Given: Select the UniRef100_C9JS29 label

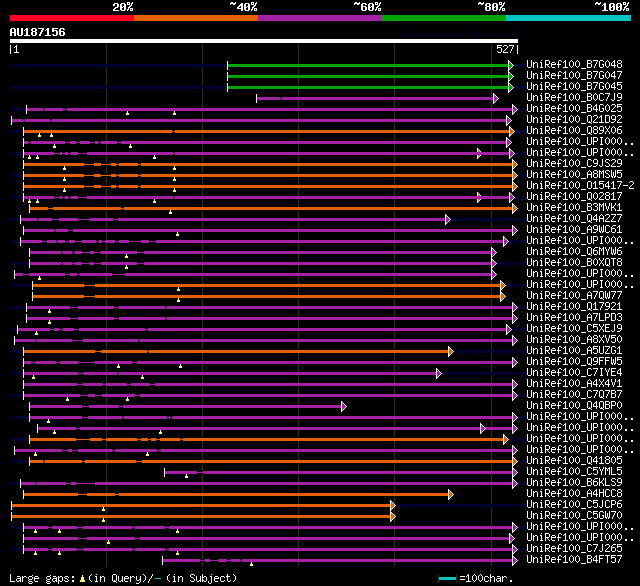Looking at the screenshot, I should pyautogui.click(x=574, y=164).
